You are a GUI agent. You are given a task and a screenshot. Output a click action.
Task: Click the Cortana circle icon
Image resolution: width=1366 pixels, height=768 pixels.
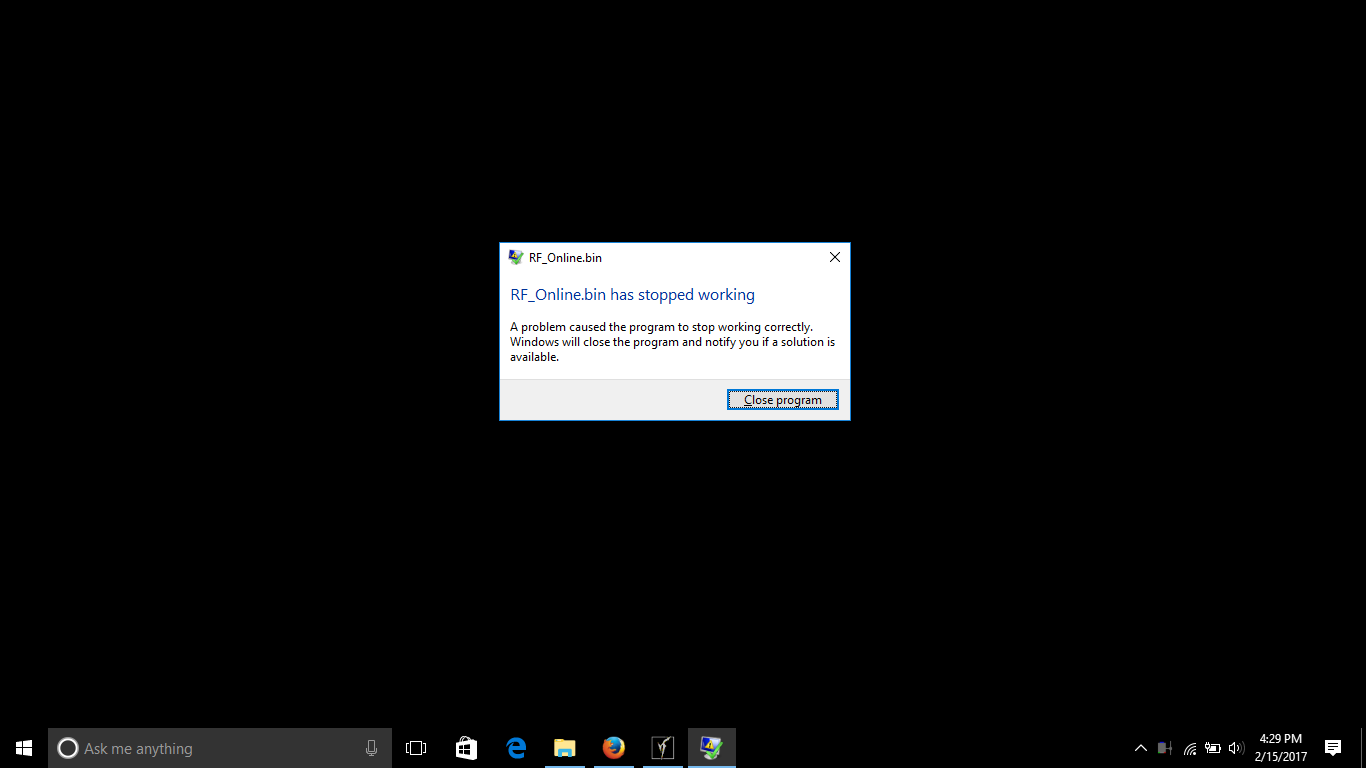[x=67, y=748]
